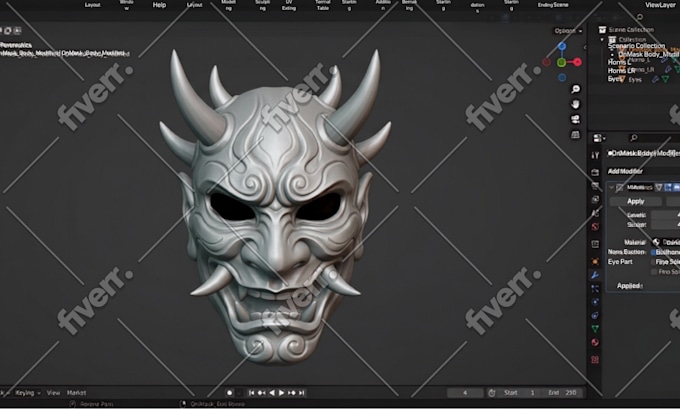The width and height of the screenshot is (680, 409).
Task: Click the modifier Levels value field
Action: (666, 215)
